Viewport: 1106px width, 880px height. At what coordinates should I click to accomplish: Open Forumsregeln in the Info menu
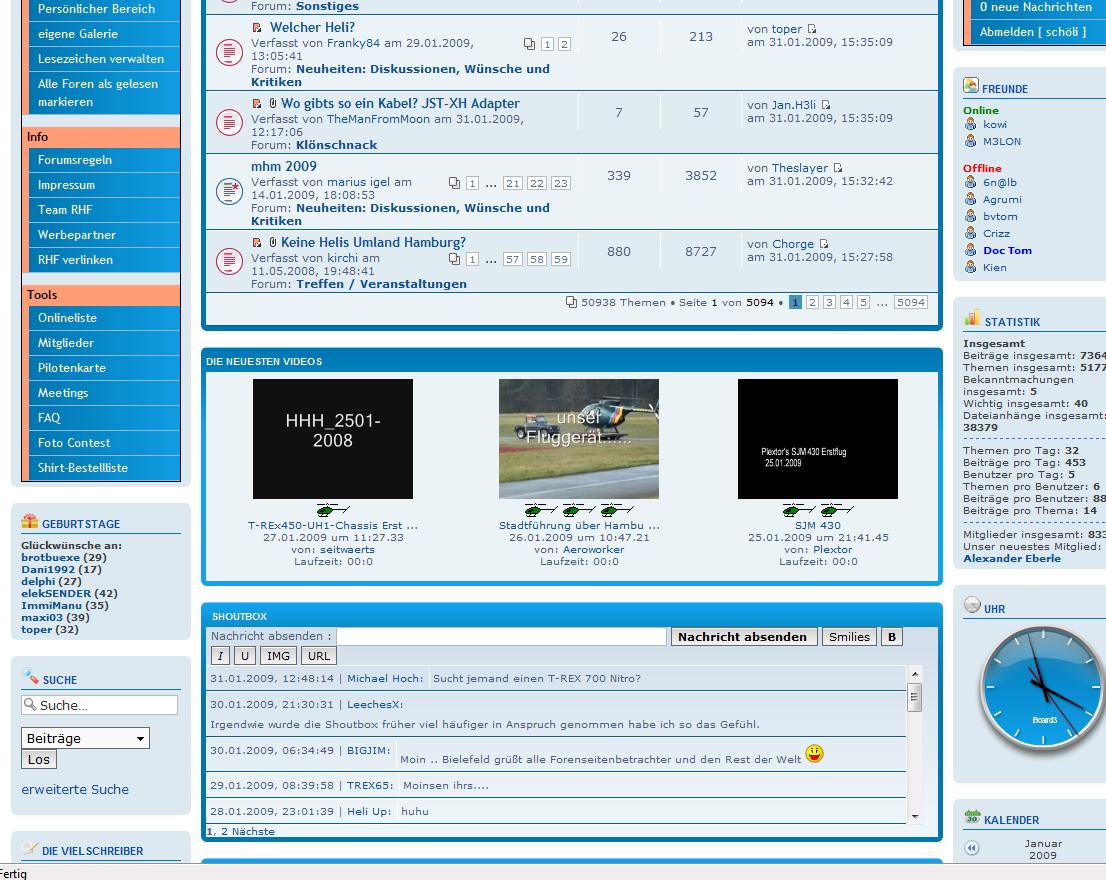click(x=75, y=160)
